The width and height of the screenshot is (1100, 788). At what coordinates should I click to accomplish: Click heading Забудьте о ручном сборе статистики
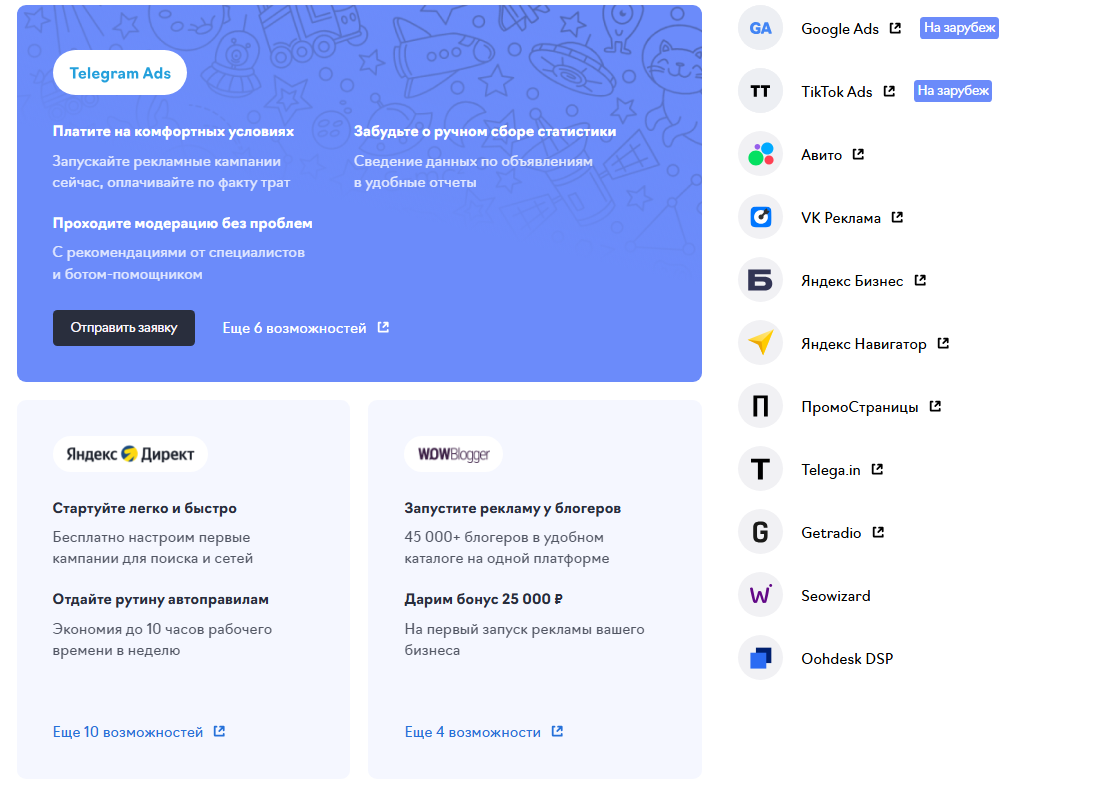click(485, 132)
